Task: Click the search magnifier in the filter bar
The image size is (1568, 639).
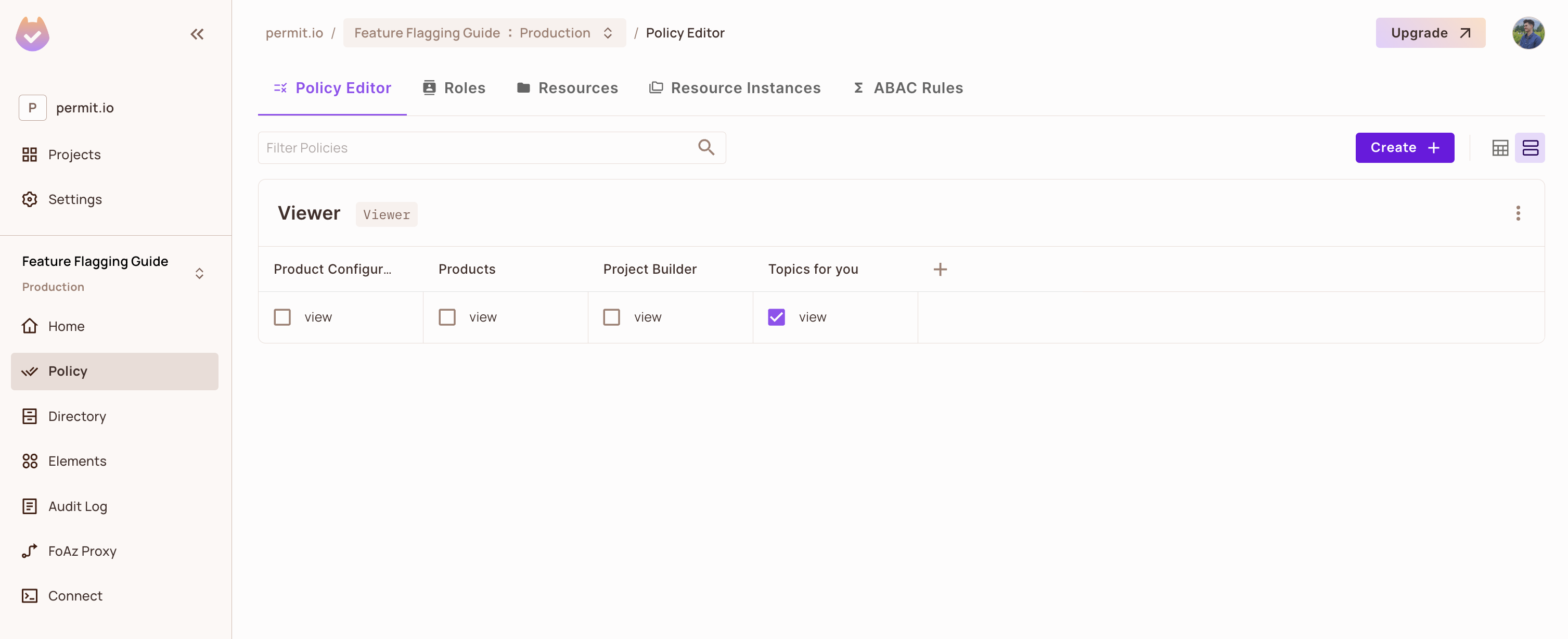Action: [705, 147]
